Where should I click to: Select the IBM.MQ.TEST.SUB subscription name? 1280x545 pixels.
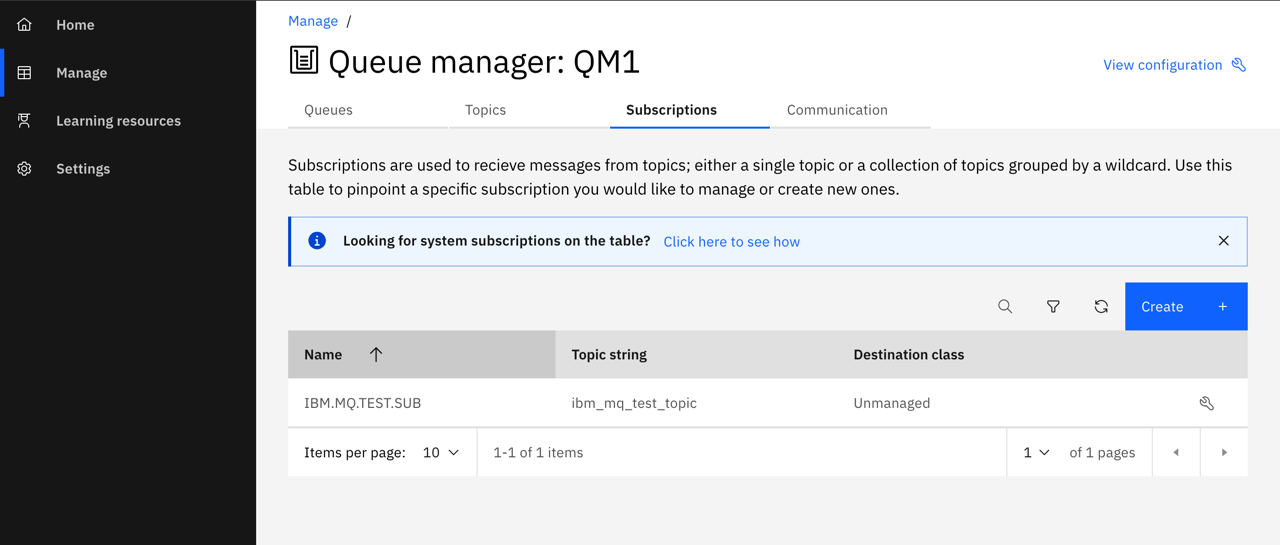(x=363, y=403)
